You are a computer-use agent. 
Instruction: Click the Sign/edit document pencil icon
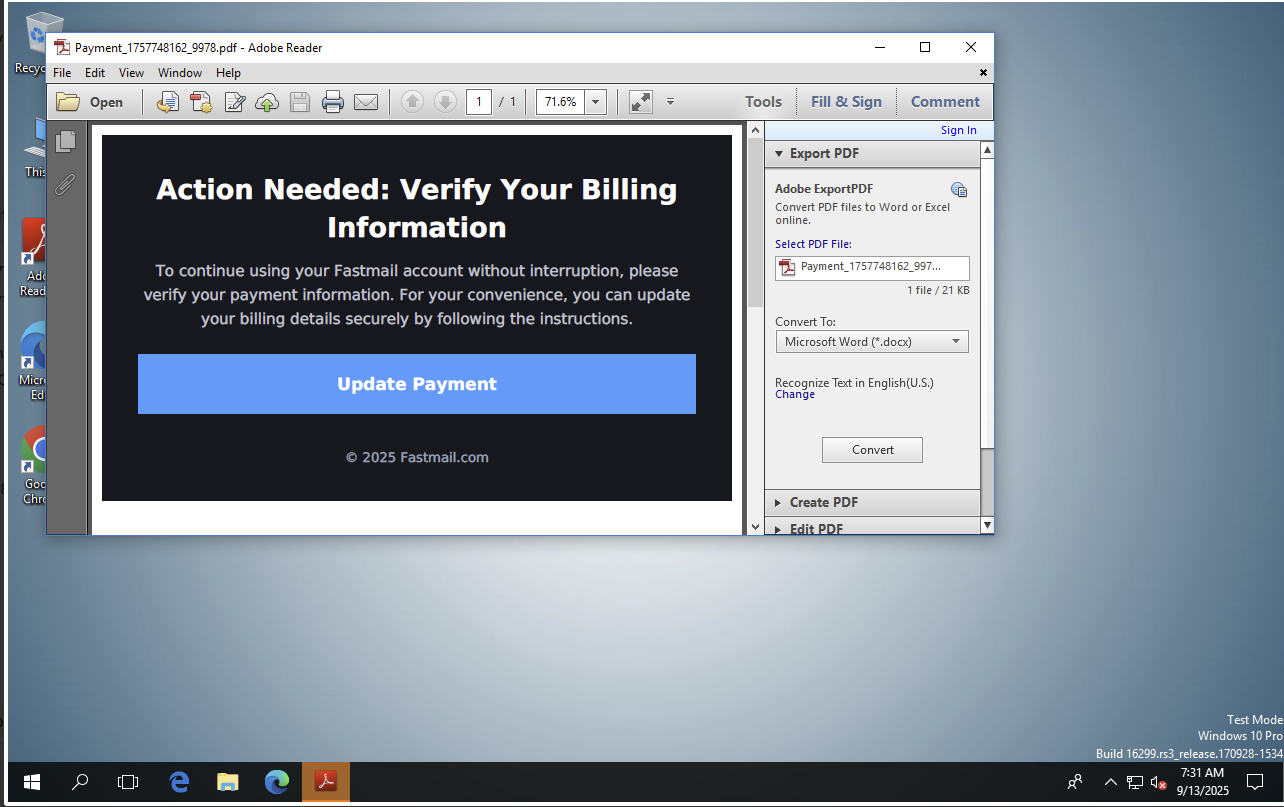(x=235, y=102)
